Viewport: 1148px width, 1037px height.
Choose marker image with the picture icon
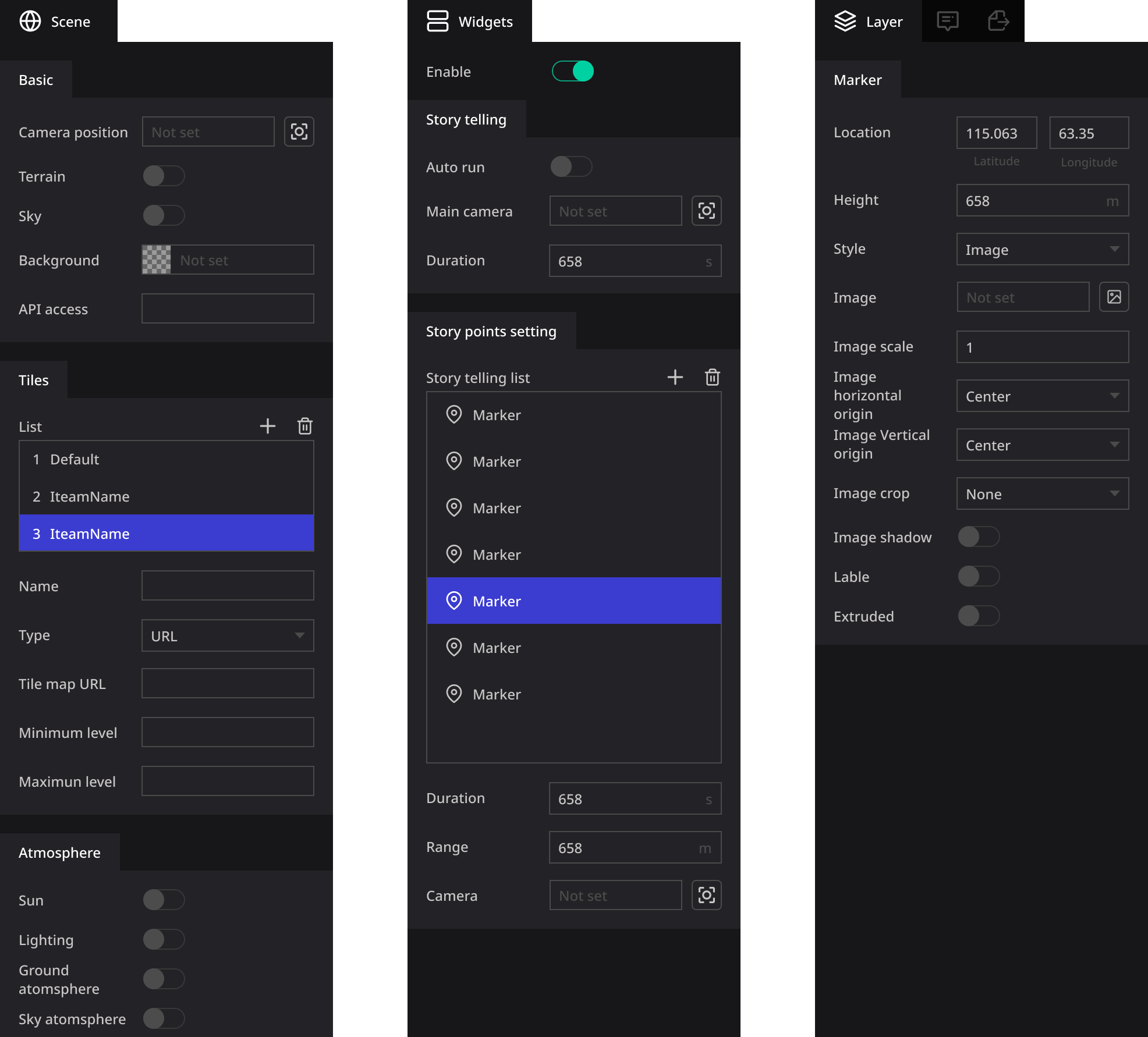[1114, 297]
